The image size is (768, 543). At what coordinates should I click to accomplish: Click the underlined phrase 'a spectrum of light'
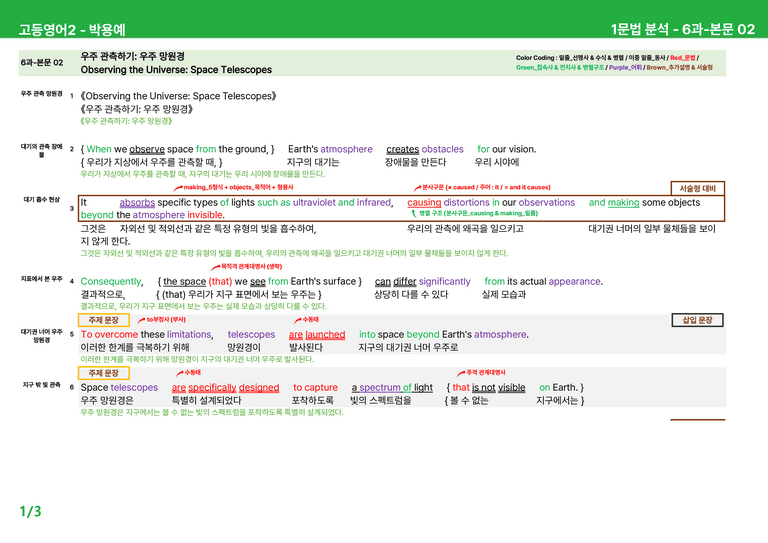tap(392, 388)
